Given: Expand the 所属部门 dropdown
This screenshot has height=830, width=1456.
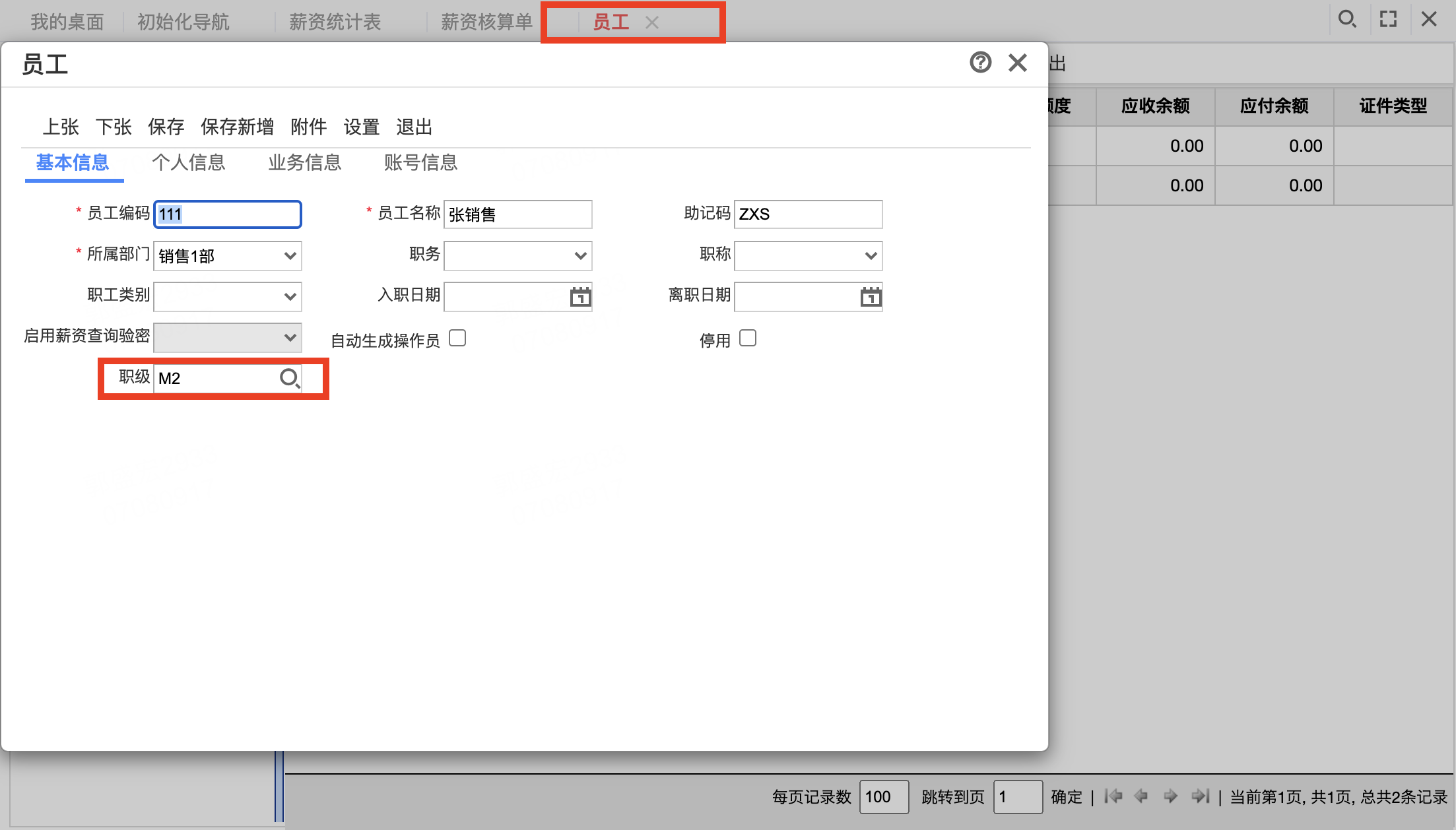Looking at the screenshot, I should (x=227, y=256).
